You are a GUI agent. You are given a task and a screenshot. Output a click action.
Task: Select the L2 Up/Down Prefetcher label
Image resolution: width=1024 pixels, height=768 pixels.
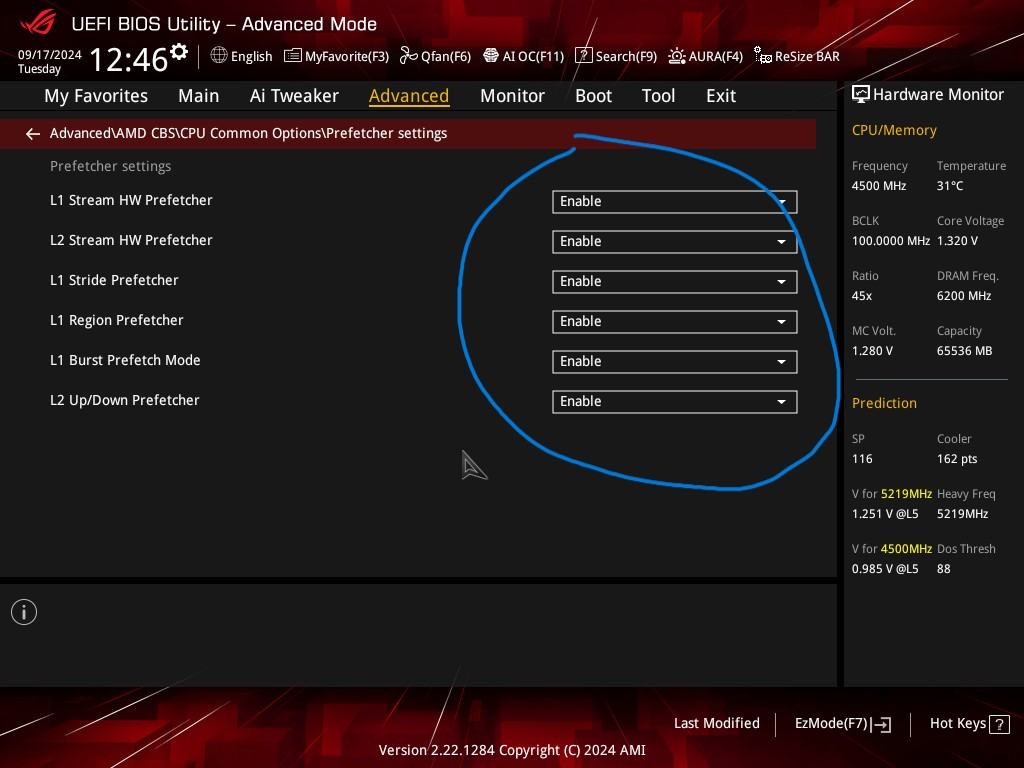(125, 400)
